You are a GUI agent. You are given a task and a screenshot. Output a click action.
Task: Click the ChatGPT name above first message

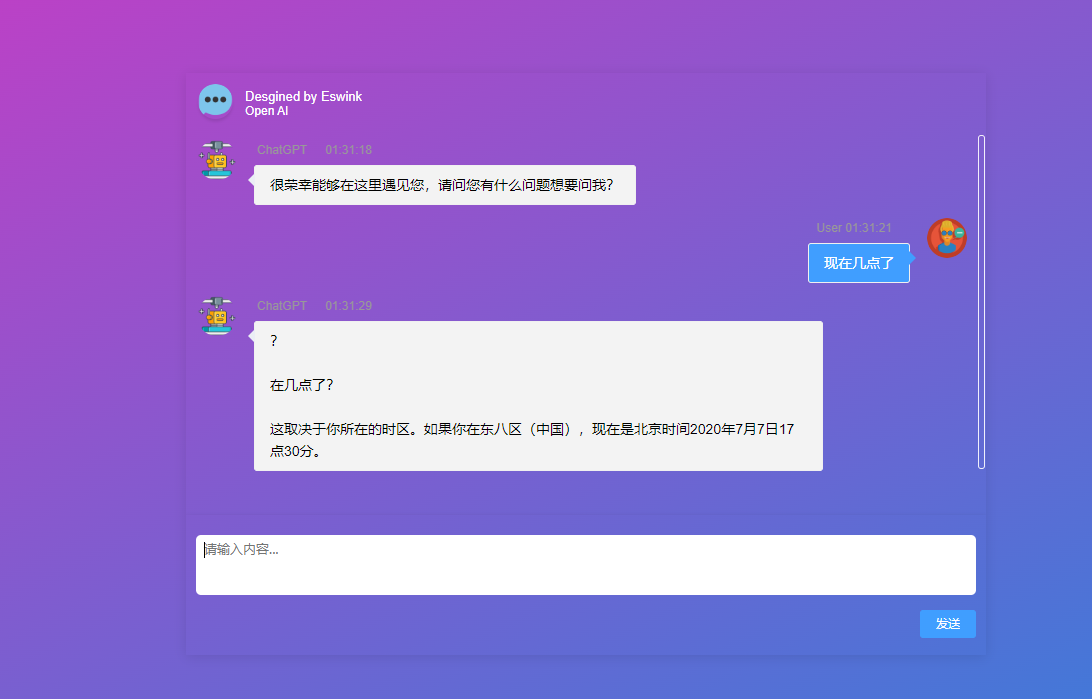click(x=282, y=150)
